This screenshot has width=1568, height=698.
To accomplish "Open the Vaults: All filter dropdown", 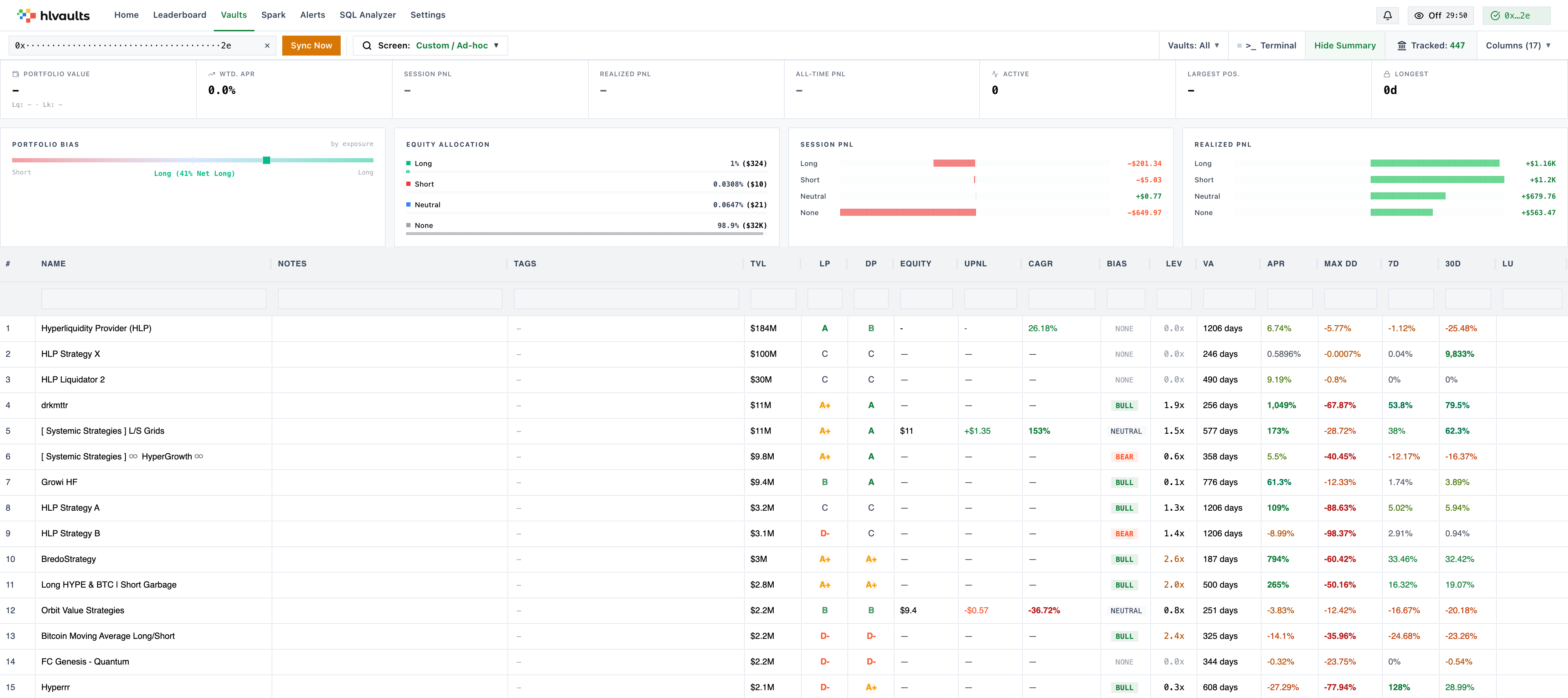I will (1193, 46).
